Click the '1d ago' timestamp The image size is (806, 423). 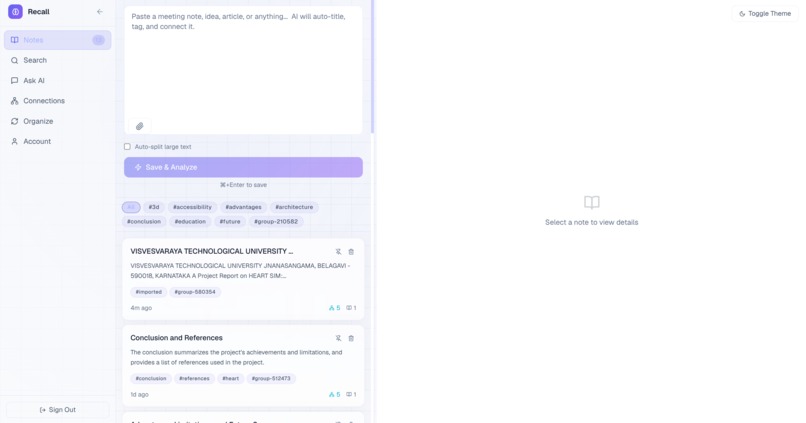pos(139,395)
